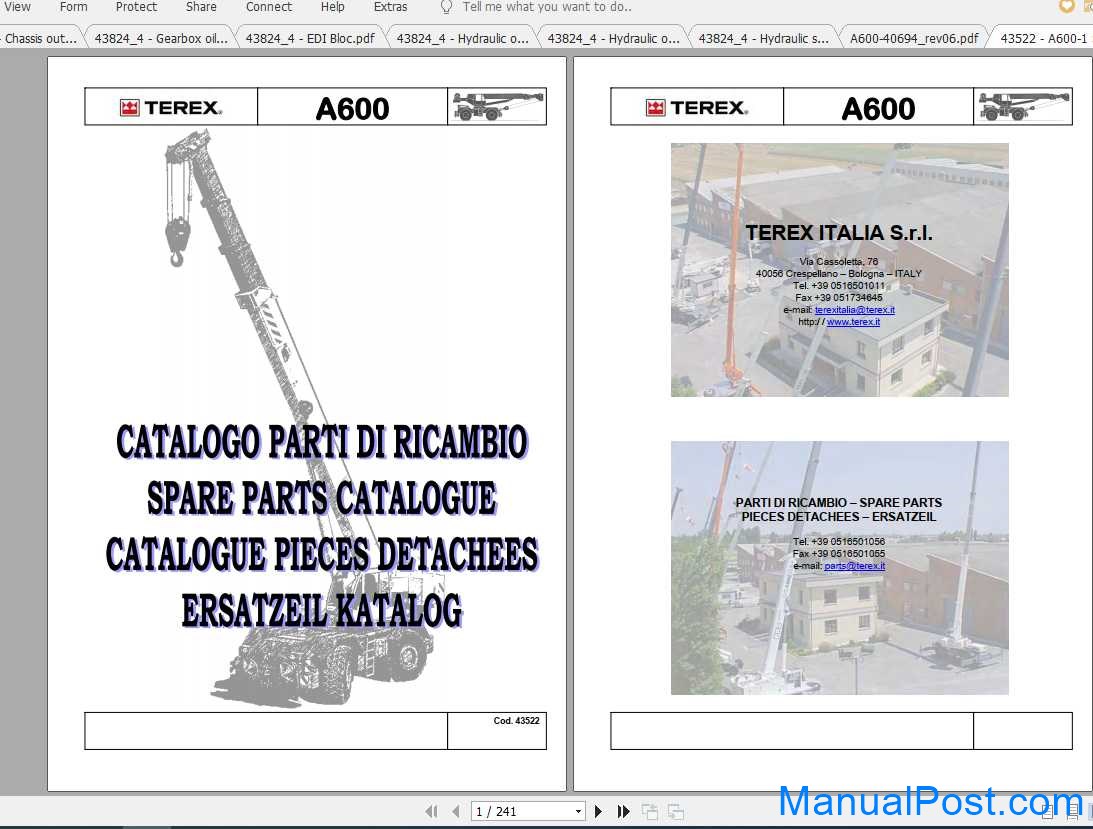This screenshot has width=1093, height=829.
Task: Click A600 model title on left page
Action: click(x=352, y=108)
